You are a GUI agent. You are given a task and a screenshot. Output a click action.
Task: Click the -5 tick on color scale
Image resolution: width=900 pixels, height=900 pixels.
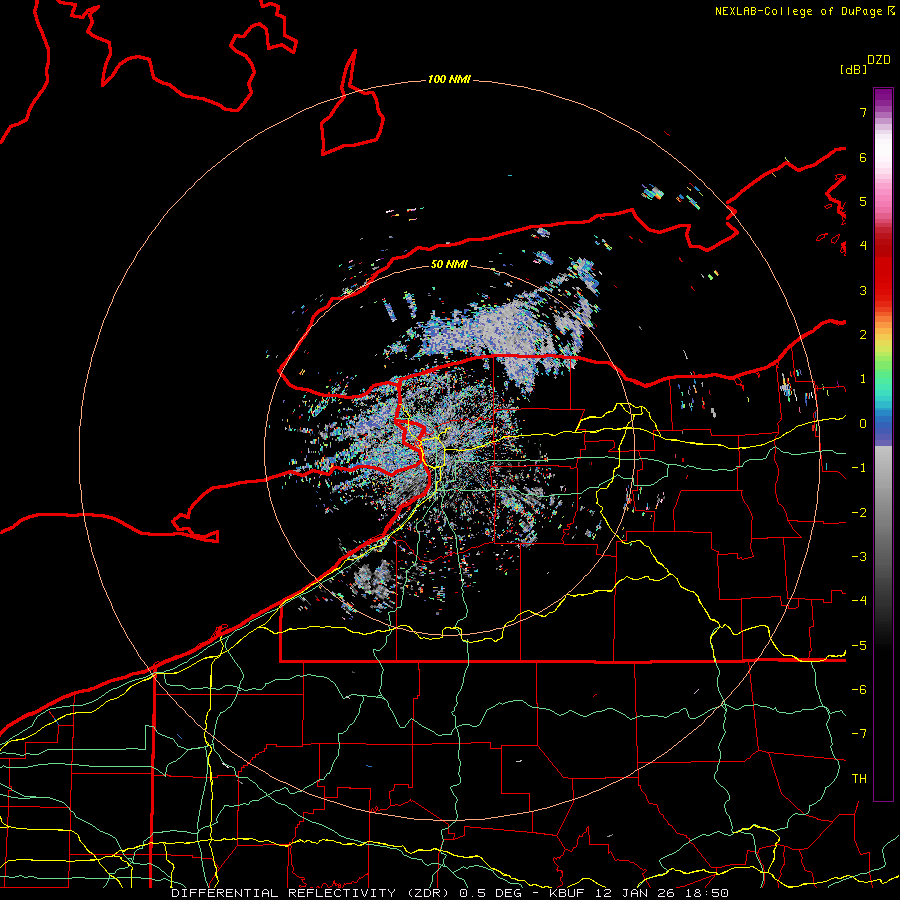click(859, 645)
